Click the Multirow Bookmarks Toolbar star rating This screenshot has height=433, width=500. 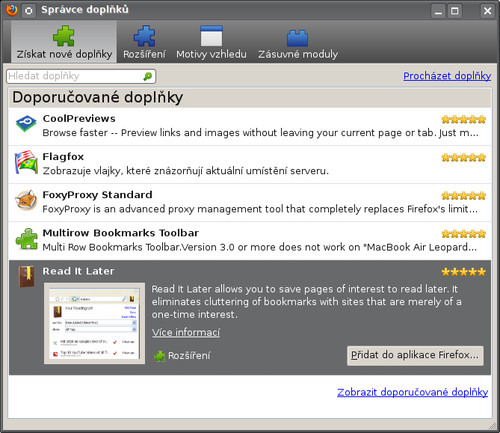point(463,234)
